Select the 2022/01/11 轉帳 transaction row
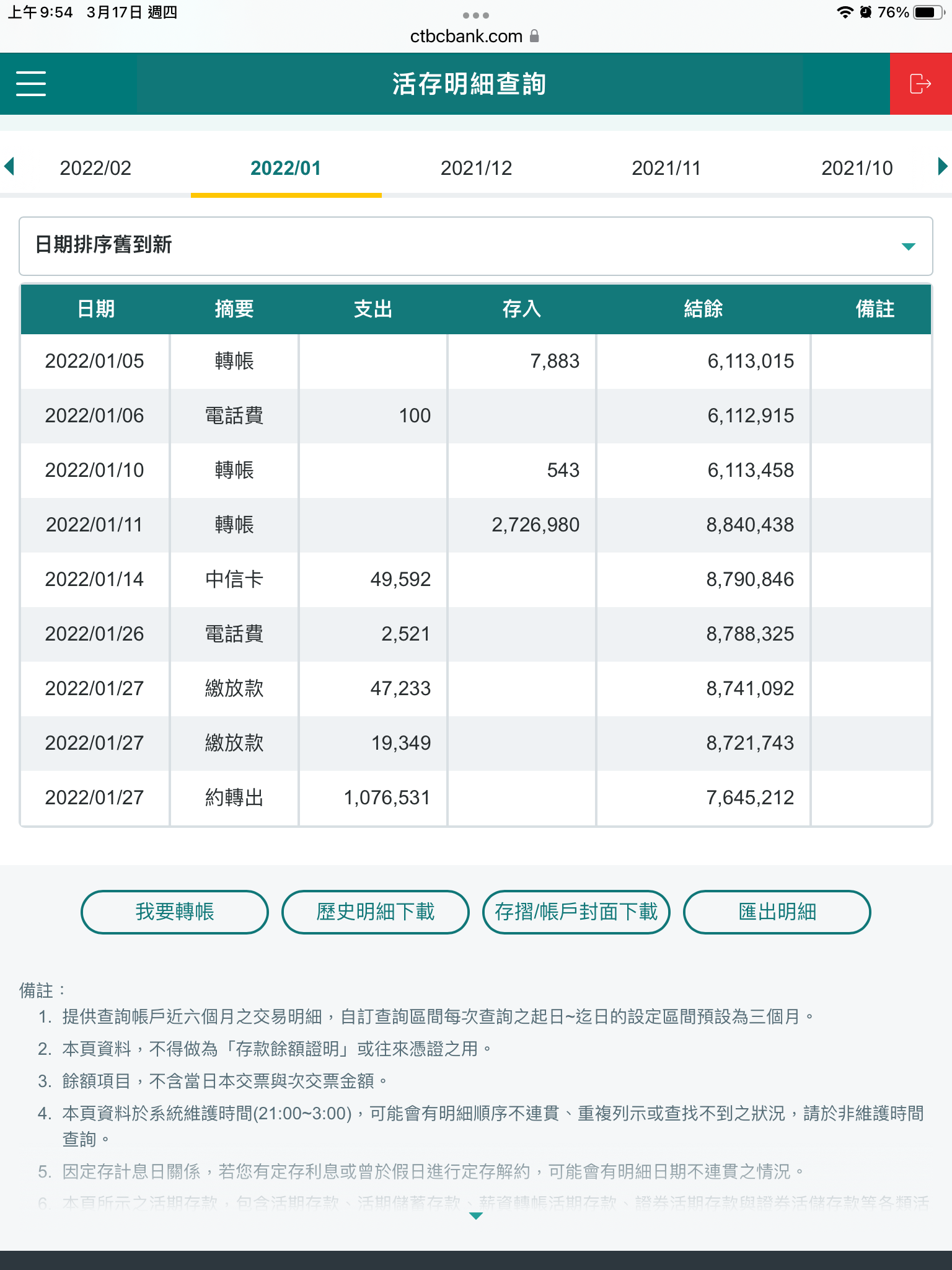 click(x=475, y=525)
